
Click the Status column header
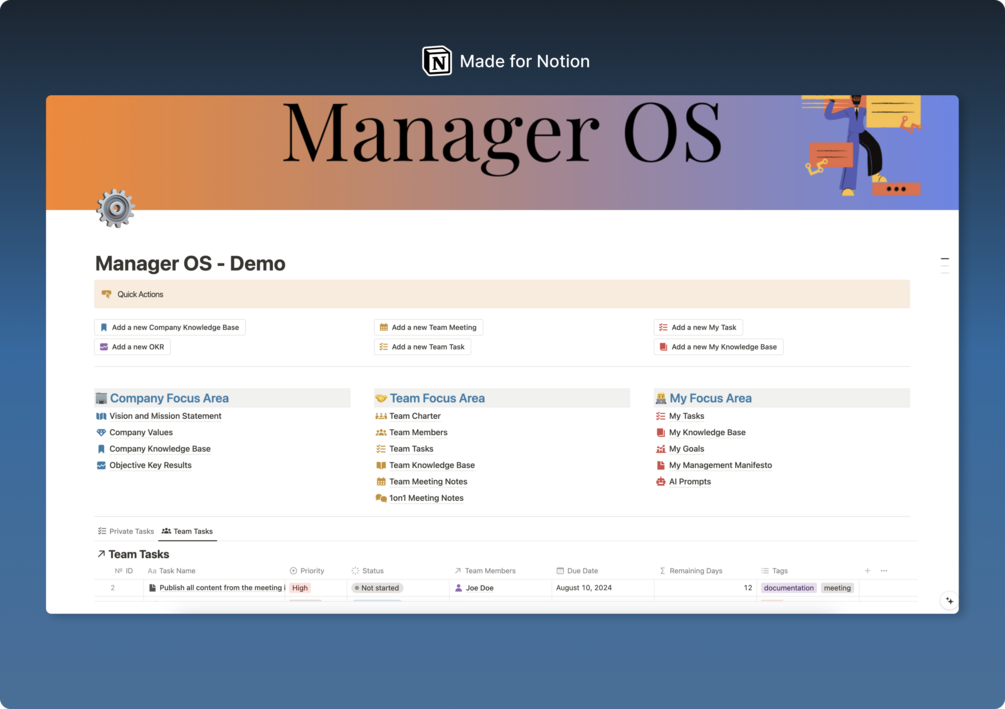(367, 571)
